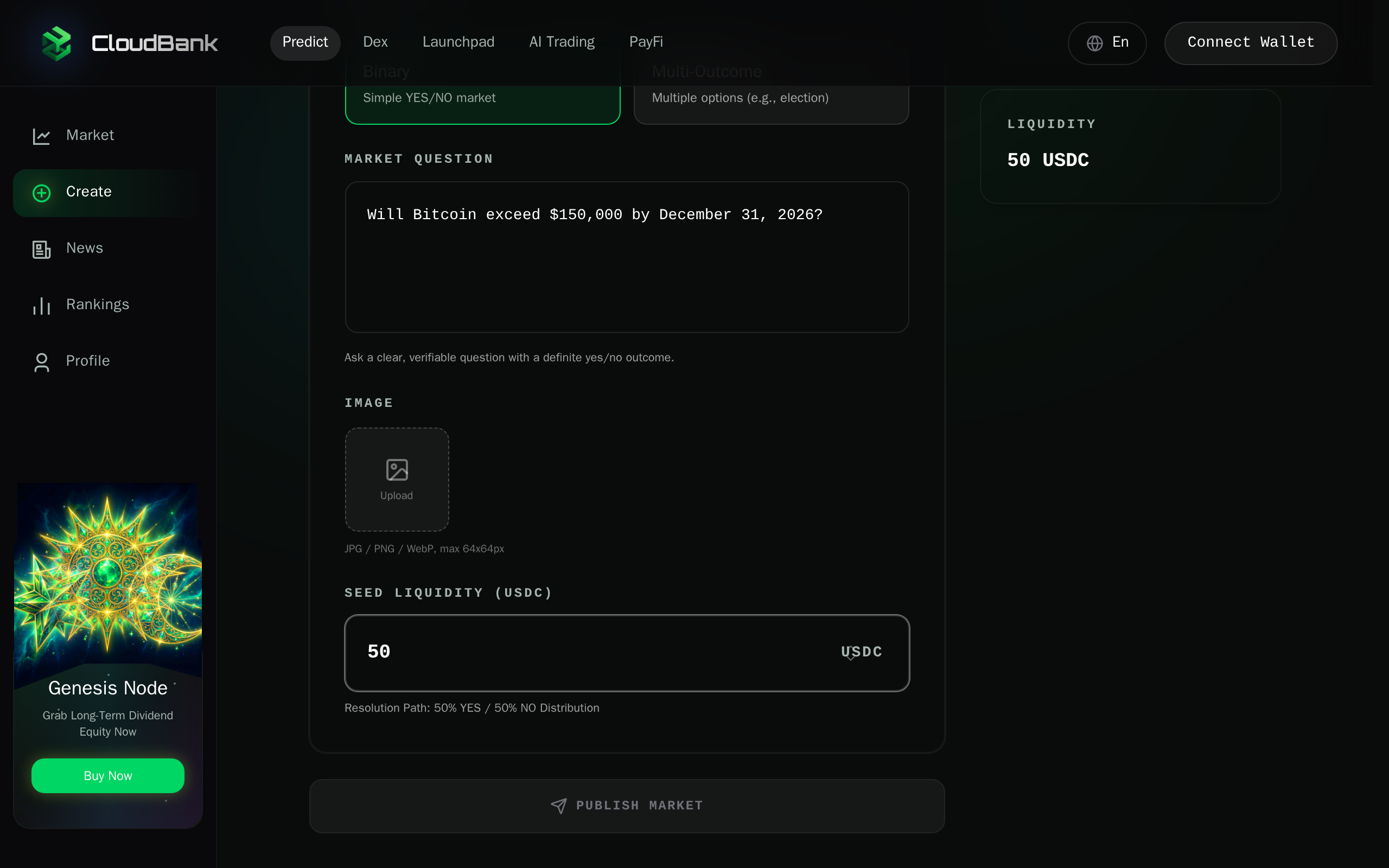
Task: Open the En language dropdown
Action: pyautogui.click(x=1107, y=43)
